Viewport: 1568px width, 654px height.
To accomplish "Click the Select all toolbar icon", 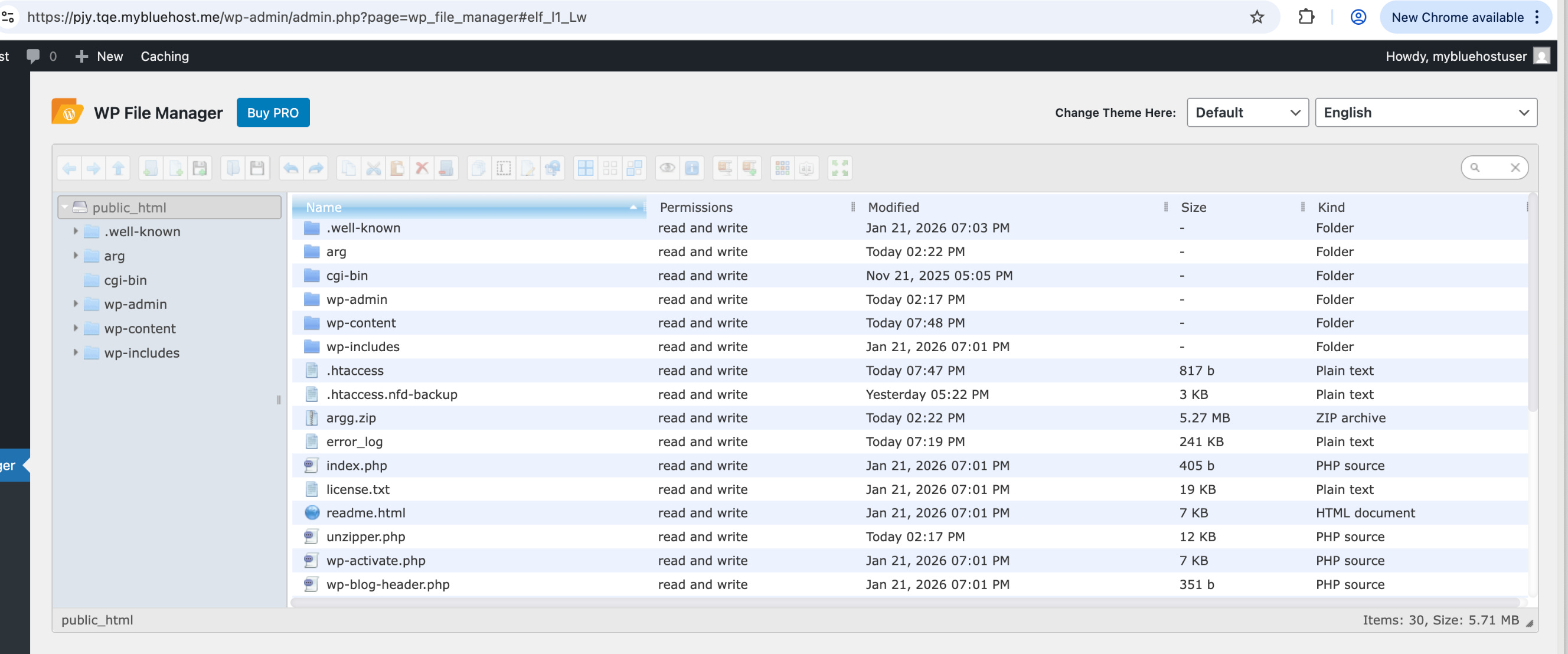I will 586,168.
